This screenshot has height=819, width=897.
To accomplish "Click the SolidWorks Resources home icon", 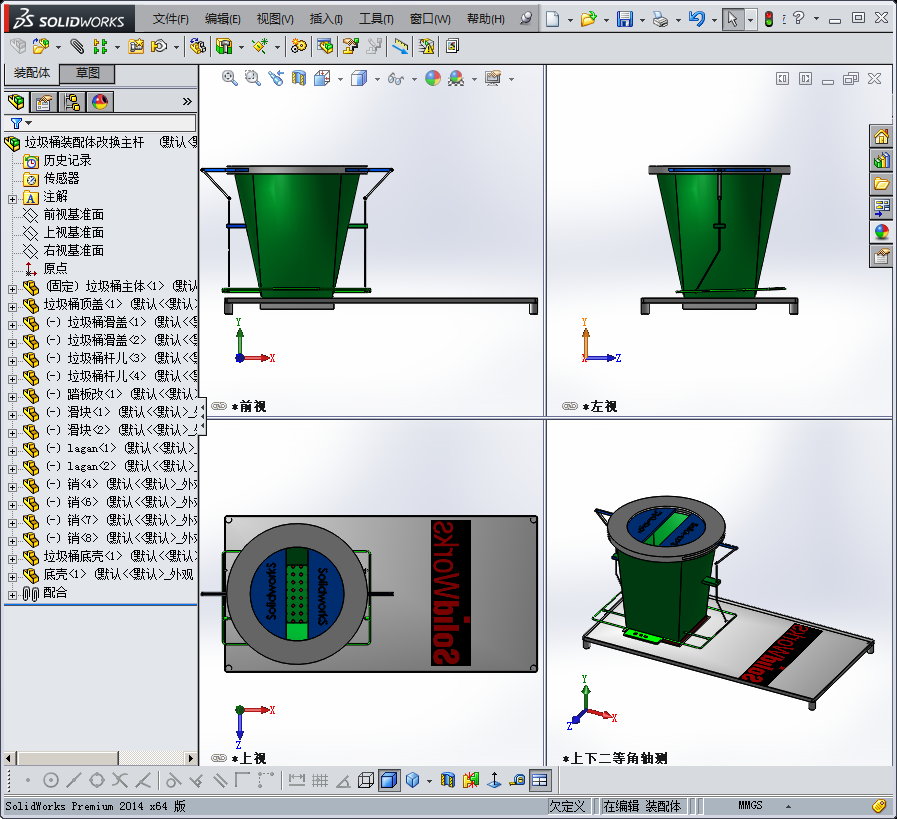I will 881,136.
